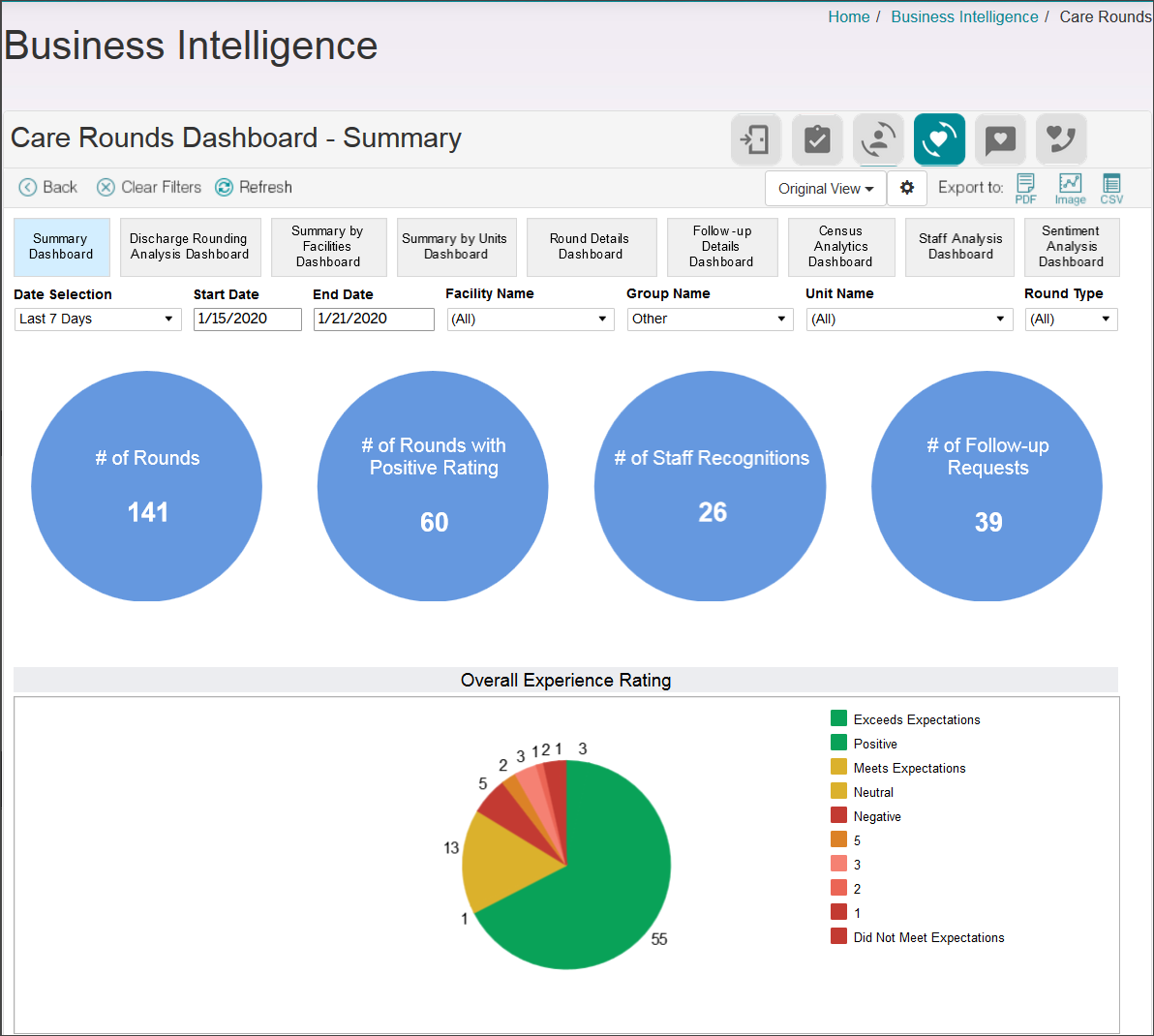Clear all active filters

[x=149, y=187]
